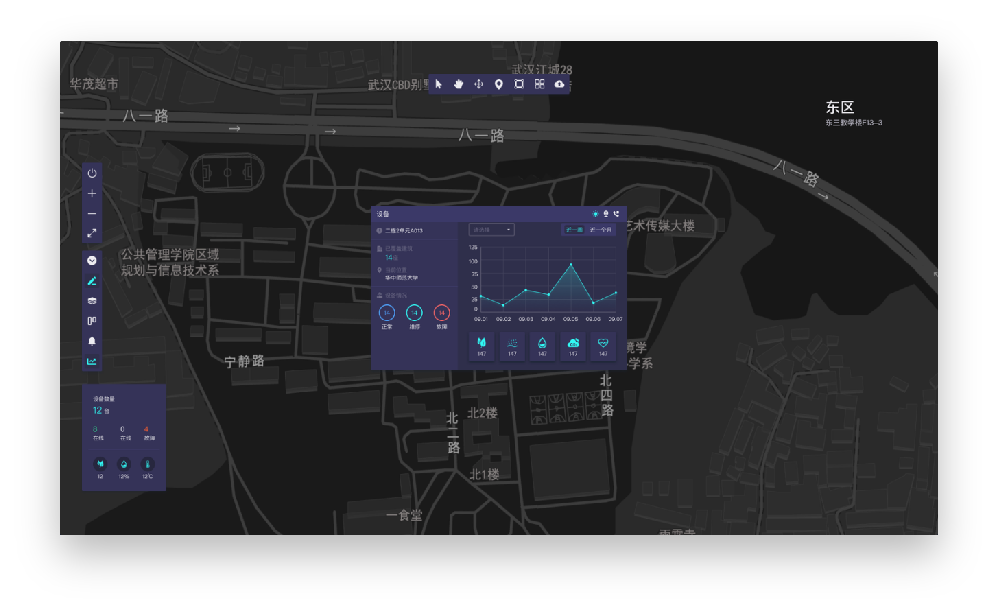Click the CO2 cloud sensor card
Image resolution: width=998 pixels, height=614 pixels.
point(573,346)
